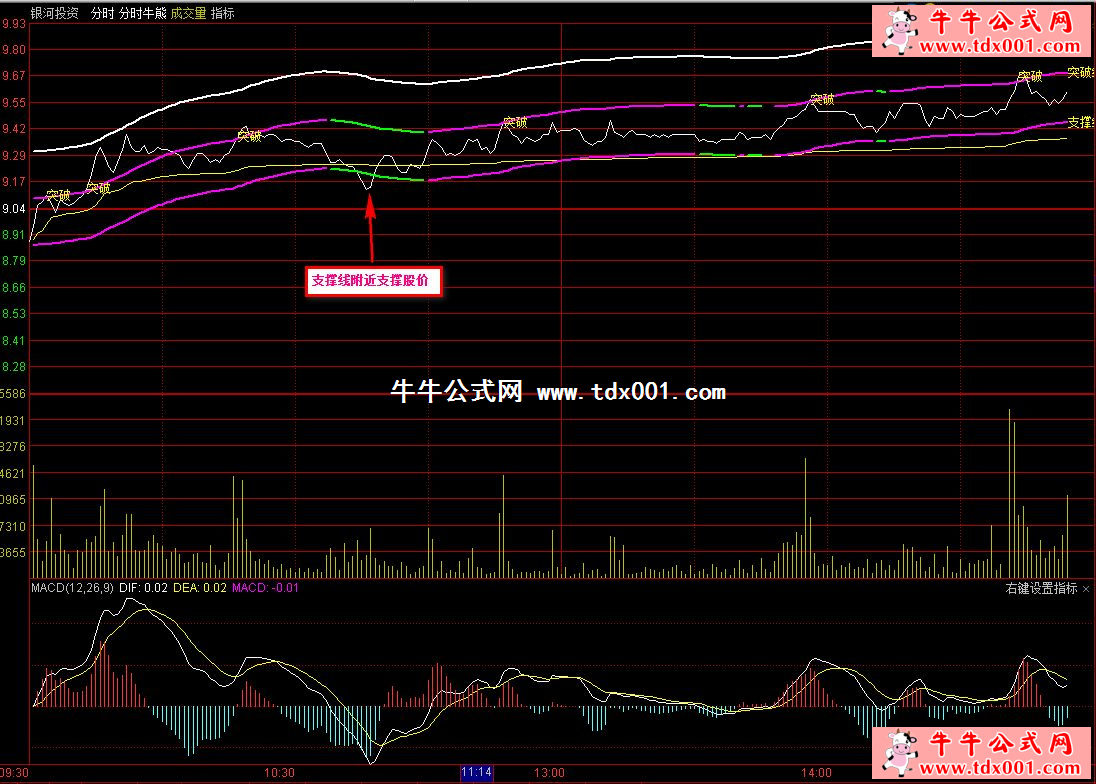Close the MACD indicator hint with X
The image size is (1096, 784).
pyautogui.click(x=1087, y=589)
